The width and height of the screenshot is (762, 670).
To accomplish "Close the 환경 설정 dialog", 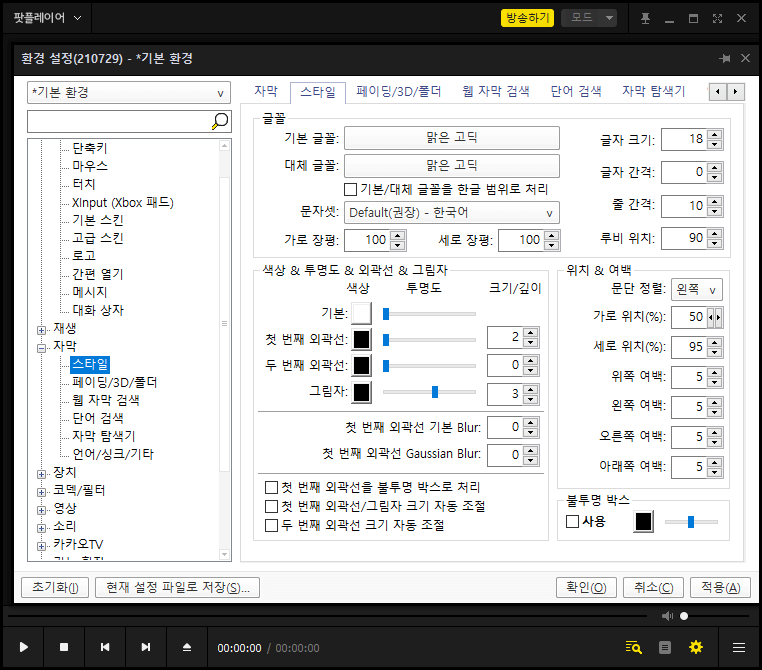I will (745, 58).
